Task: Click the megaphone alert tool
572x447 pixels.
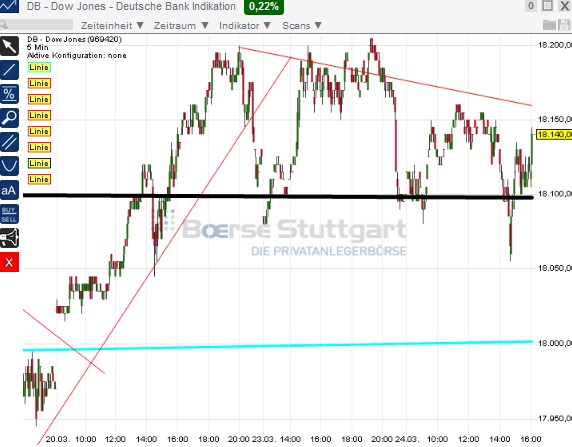Action: pyautogui.click(x=9, y=238)
